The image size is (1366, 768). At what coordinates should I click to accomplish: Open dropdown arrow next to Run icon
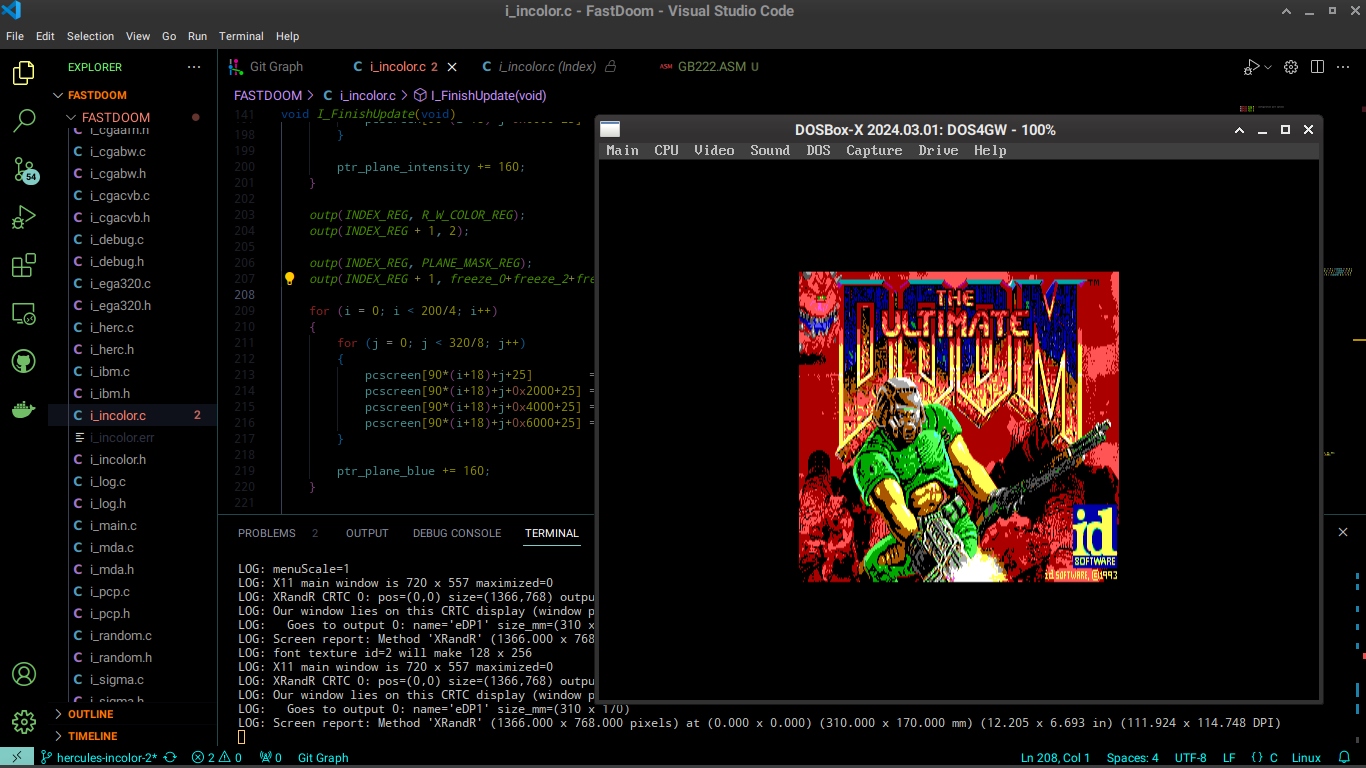1268,67
